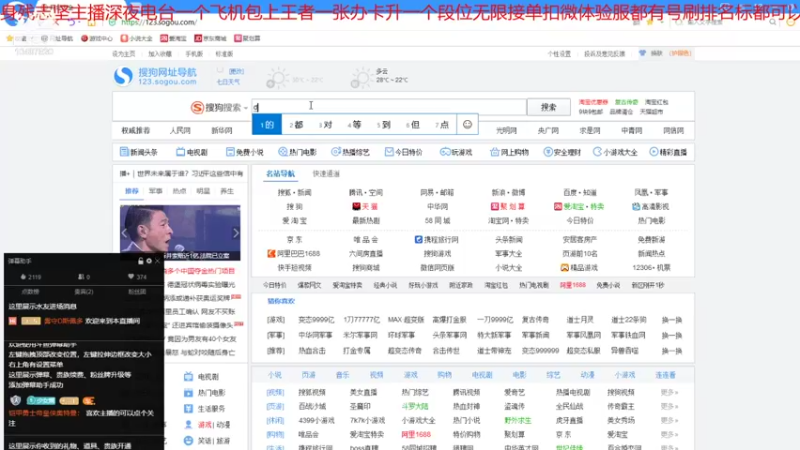Click the lock icon in 弹幕助手 panel
Image resolution: width=800 pixels, height=450 pixels.
pyautogui.click(x=140, y=261)
